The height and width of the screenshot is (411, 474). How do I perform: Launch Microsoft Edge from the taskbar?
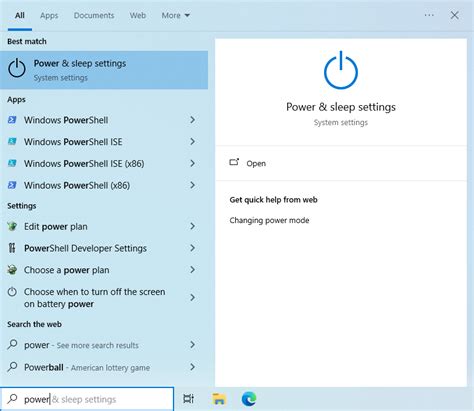pos(249,399)
